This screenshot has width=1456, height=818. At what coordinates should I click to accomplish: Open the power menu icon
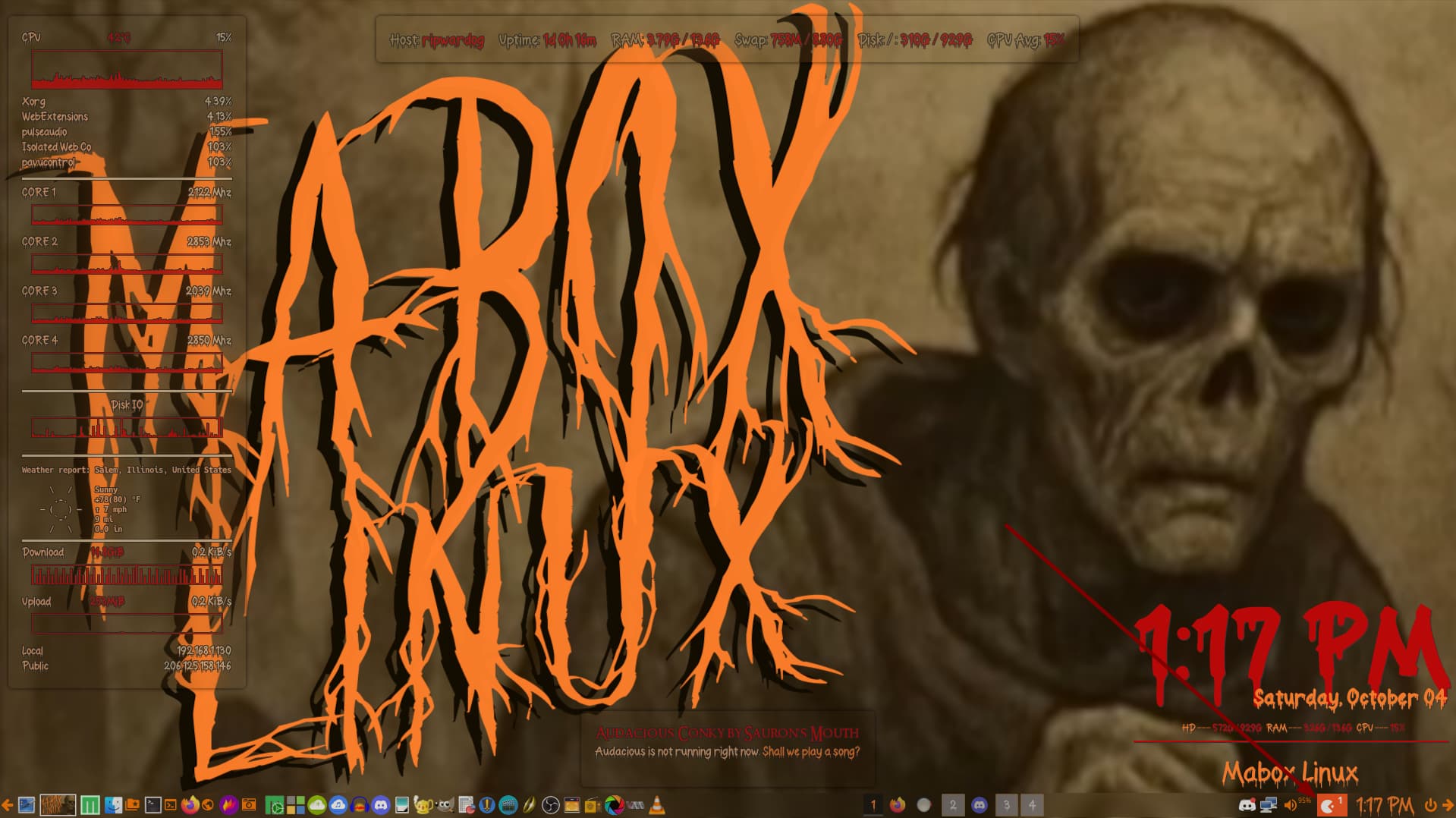tap(1430, 805)
